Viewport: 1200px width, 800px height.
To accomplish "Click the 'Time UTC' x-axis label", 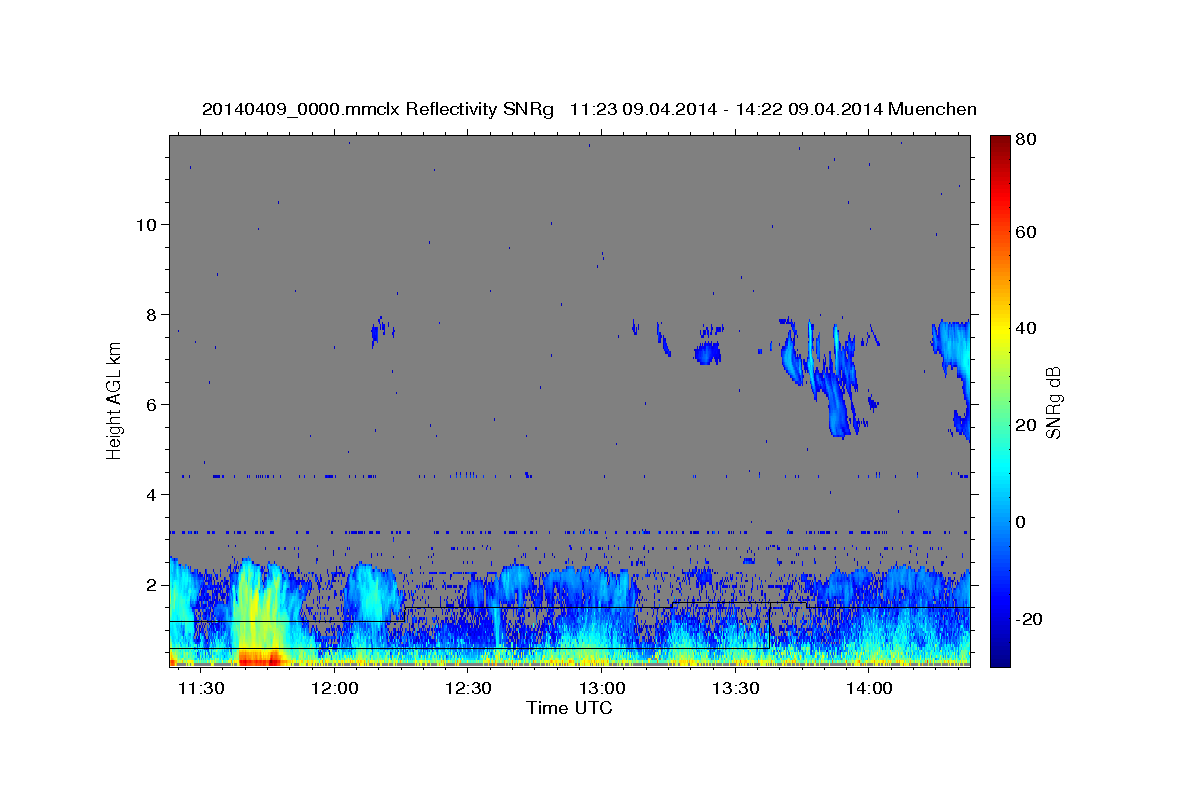I will (x=570, y=708).
